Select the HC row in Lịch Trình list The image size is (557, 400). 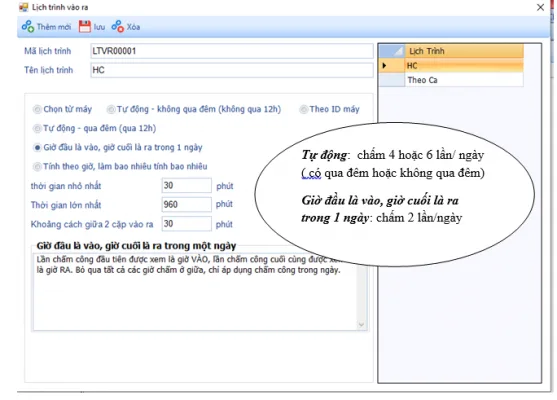(x=464, y=66)
